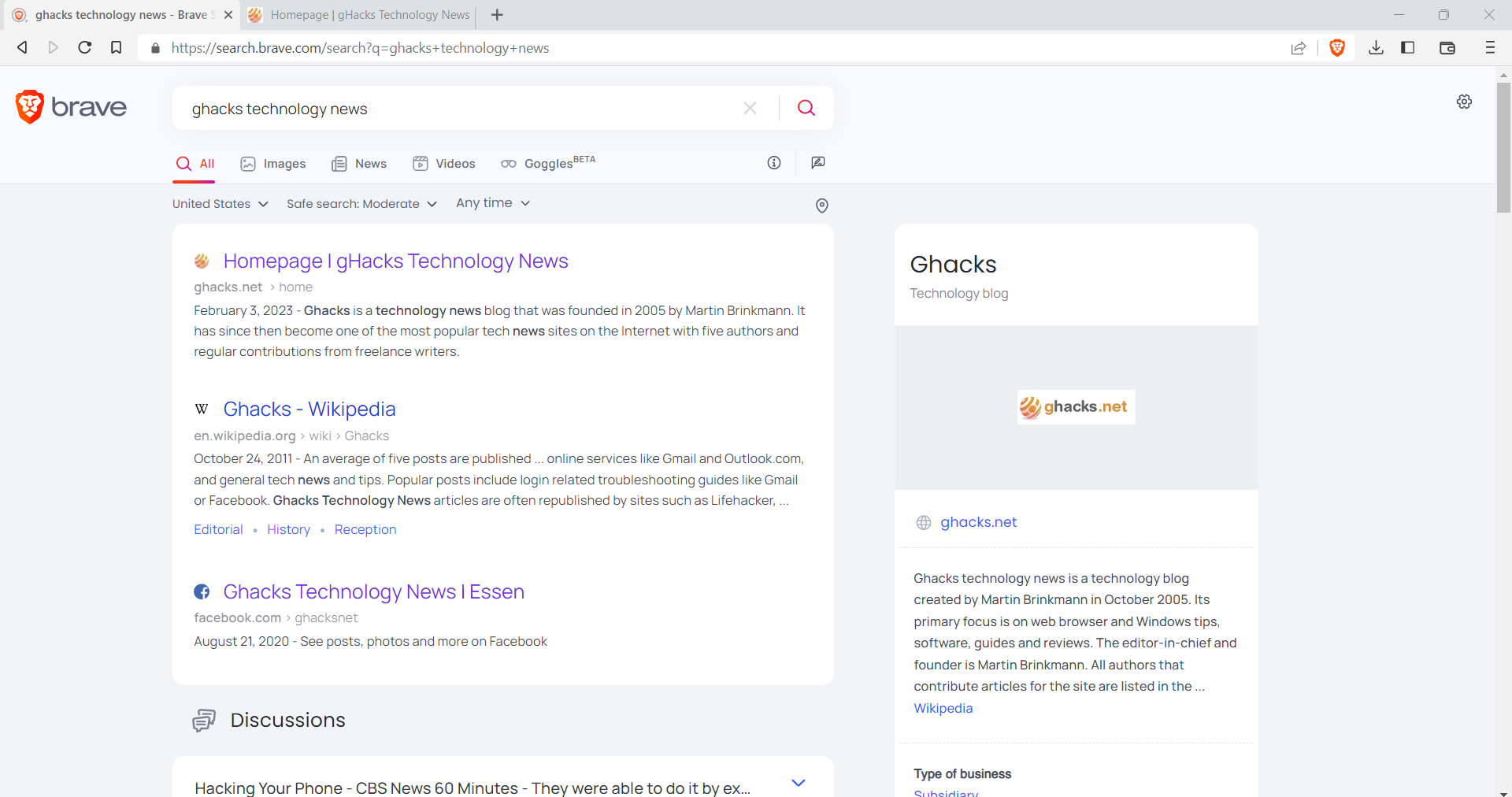Open the History sublink
The height and width of the screenshot is (797, 1512).
[x=288, y=530]
